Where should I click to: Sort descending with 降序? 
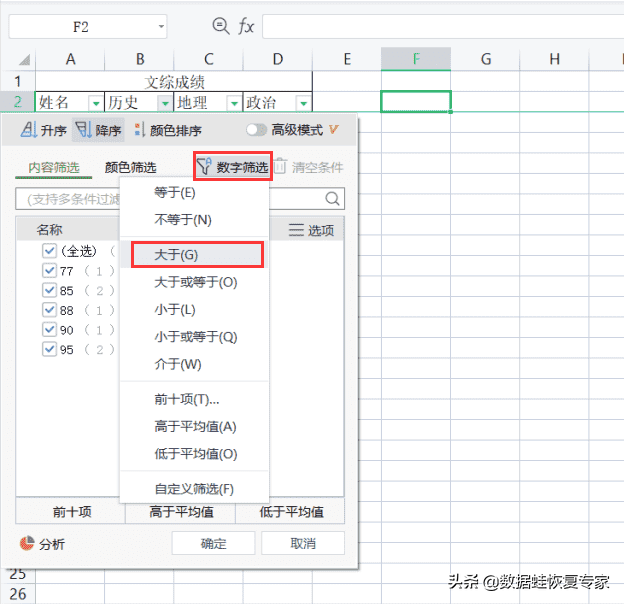(x=98, y=130)
